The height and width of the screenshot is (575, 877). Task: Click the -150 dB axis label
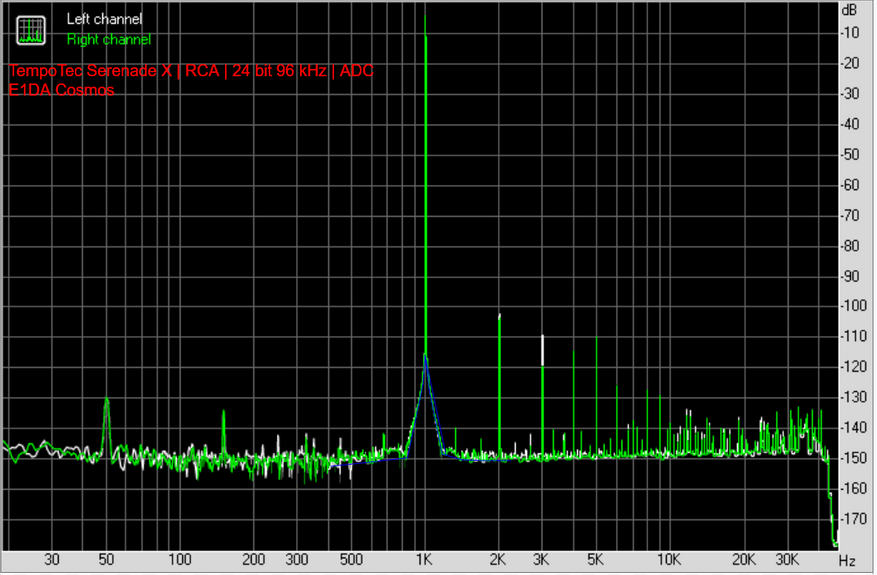click(854, 458)
